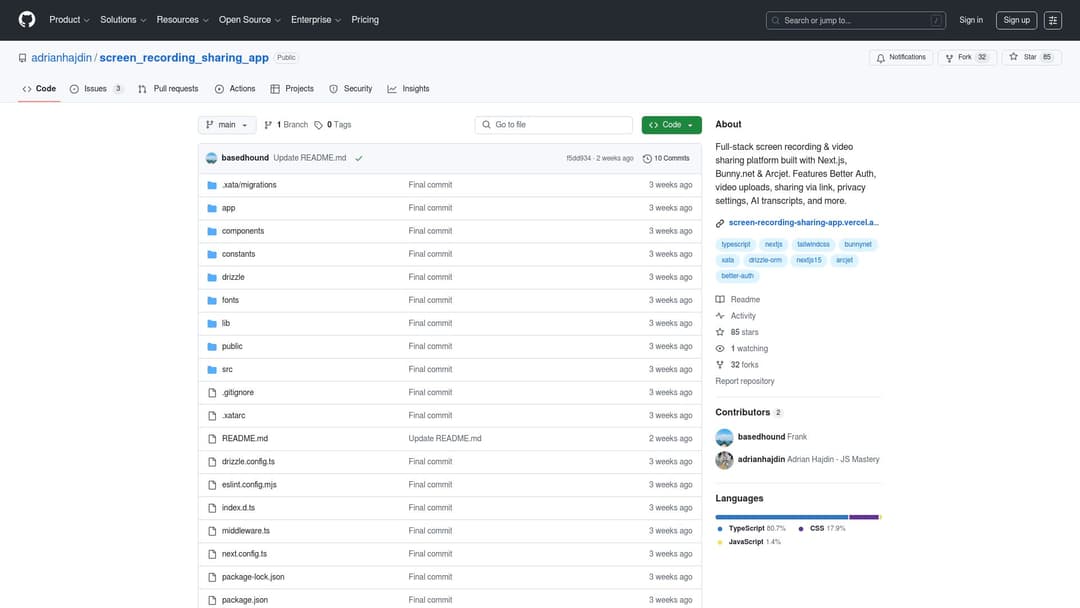The height and width of the screenshot is (608, 1080).
Task: Select the typescript topic tag
Action: [x=736, y=244]
